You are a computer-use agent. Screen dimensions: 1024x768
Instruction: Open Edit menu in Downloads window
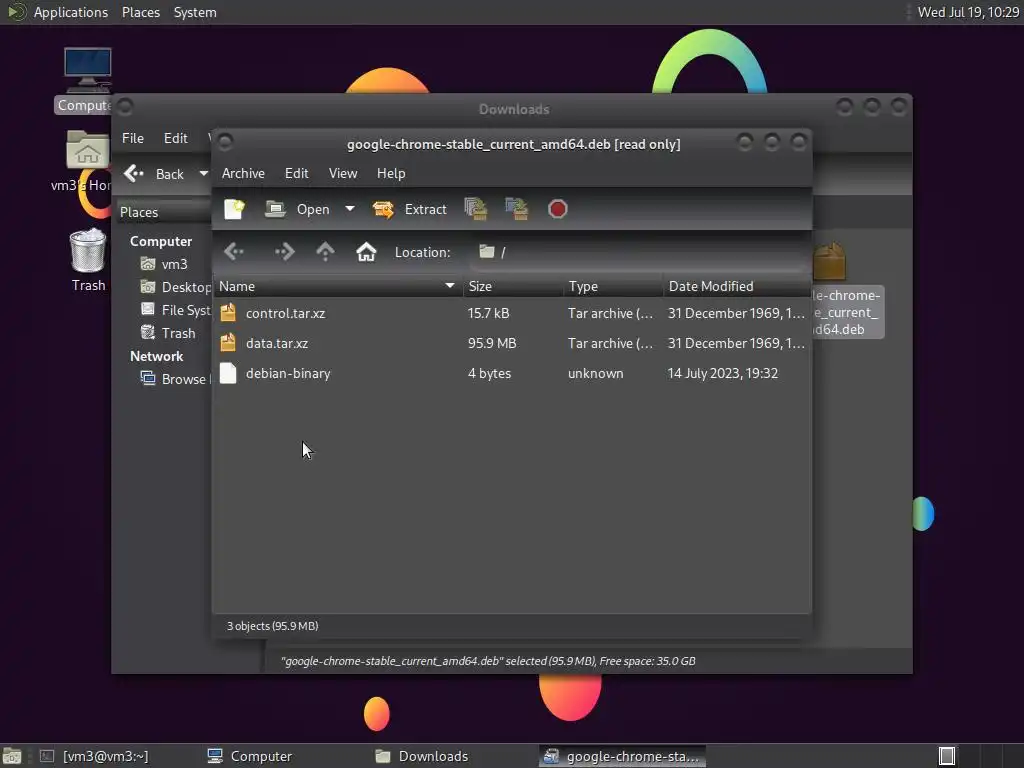point(176,138)
